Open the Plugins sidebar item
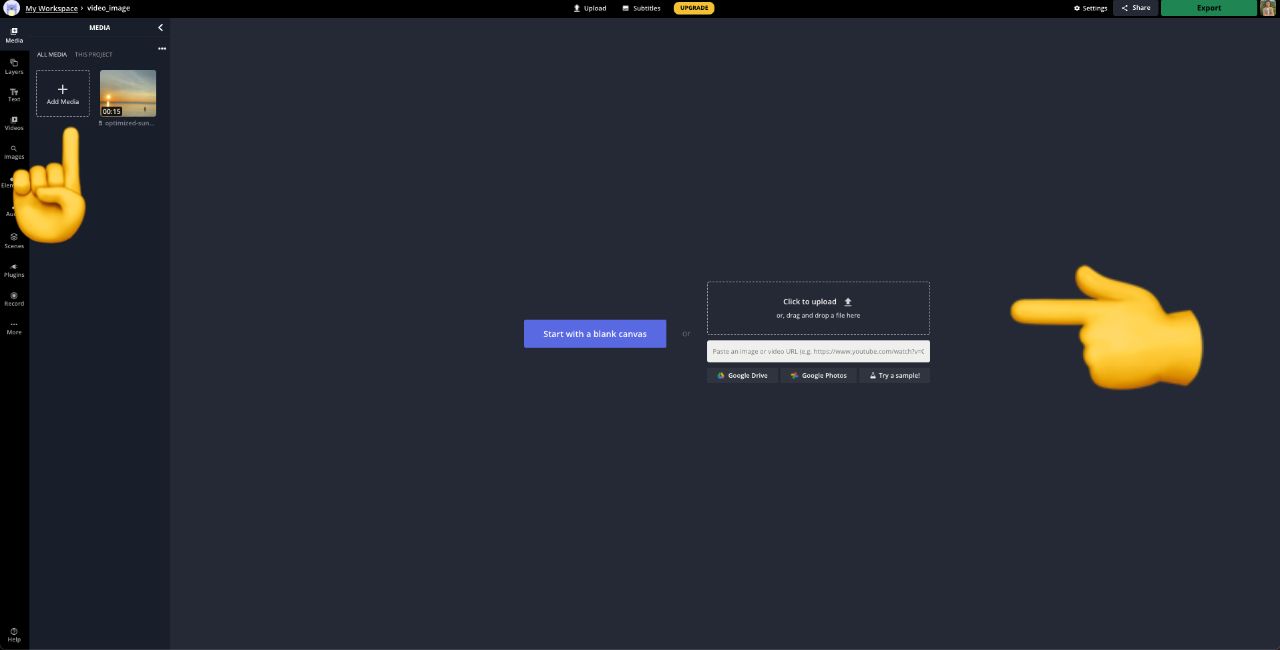Image resolution: width=1280 pixels, height=650 pixels. [14, 270]
